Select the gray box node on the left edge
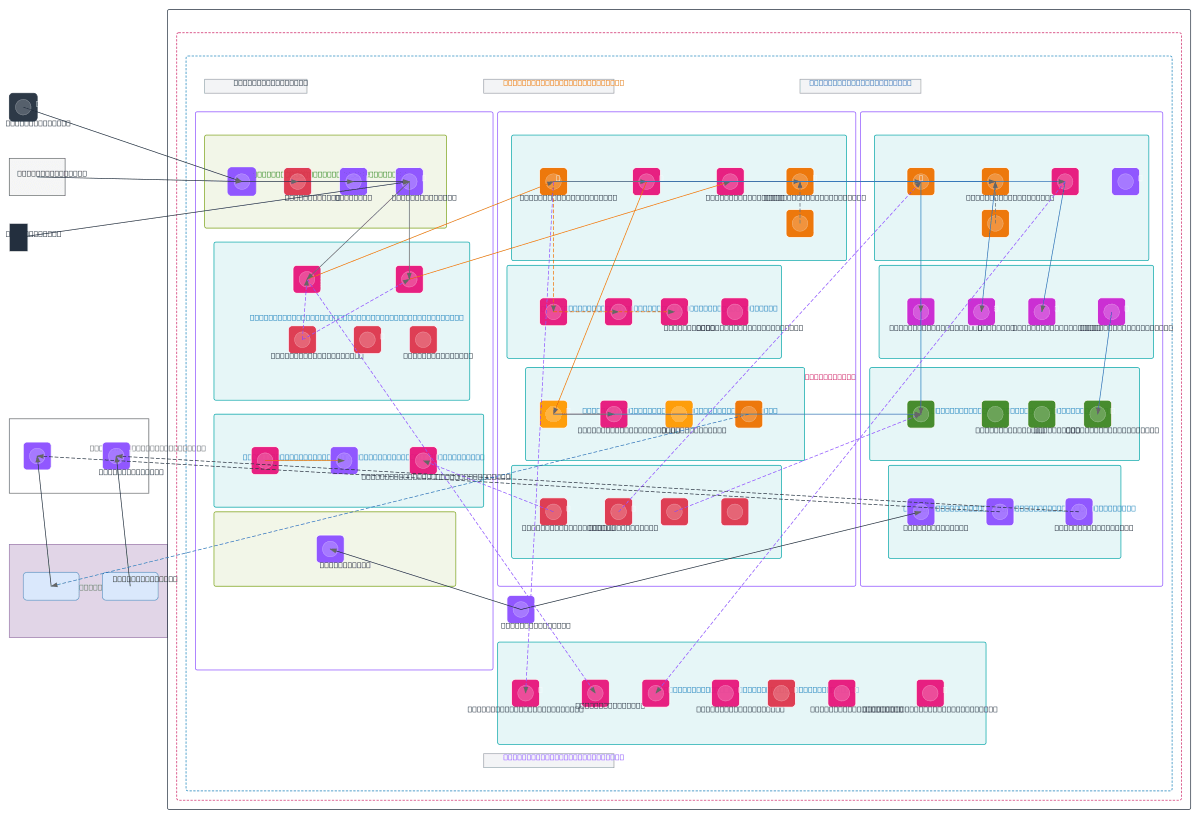The height and width of the screenshot is (819, 1200). pyautogui.click(x=37, y=177)
